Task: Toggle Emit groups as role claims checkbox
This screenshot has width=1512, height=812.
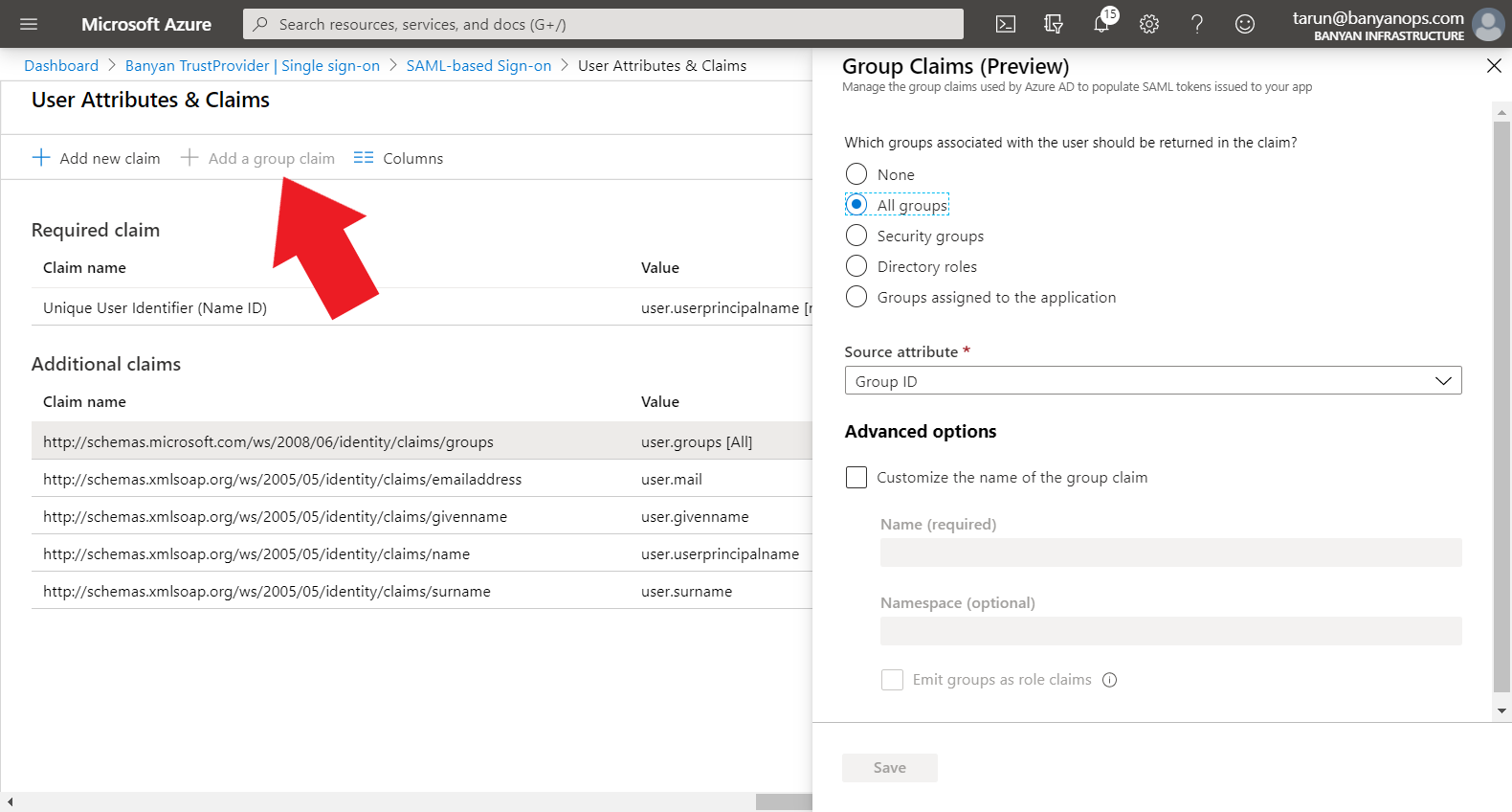Action: tap(892, 680)
